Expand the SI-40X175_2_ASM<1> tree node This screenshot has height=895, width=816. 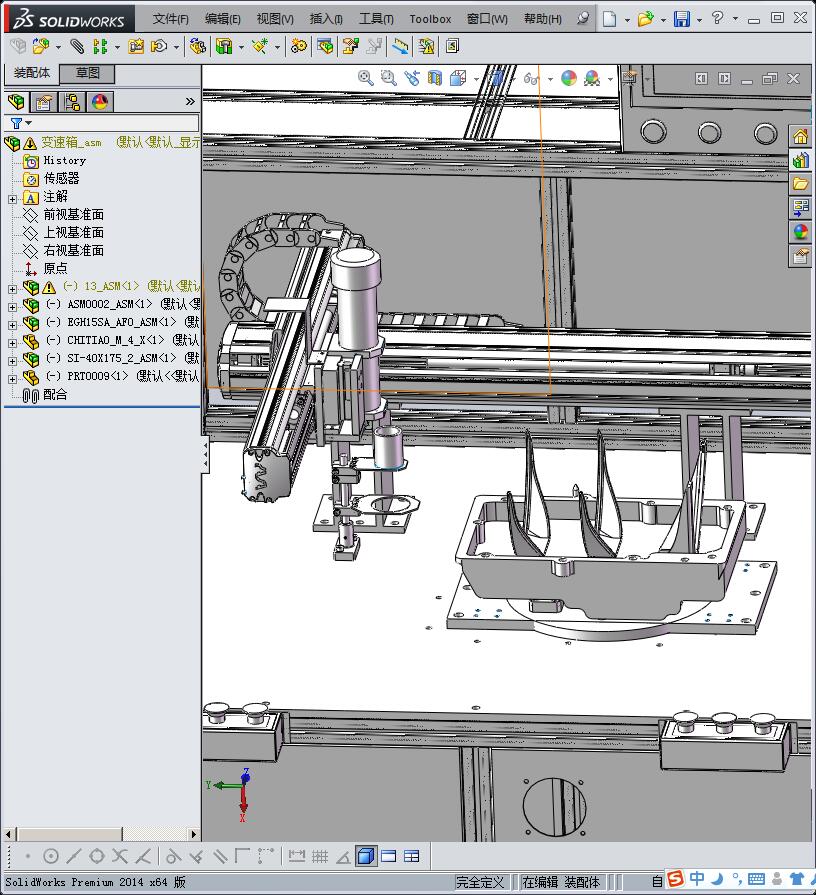(x=13, y=361)
